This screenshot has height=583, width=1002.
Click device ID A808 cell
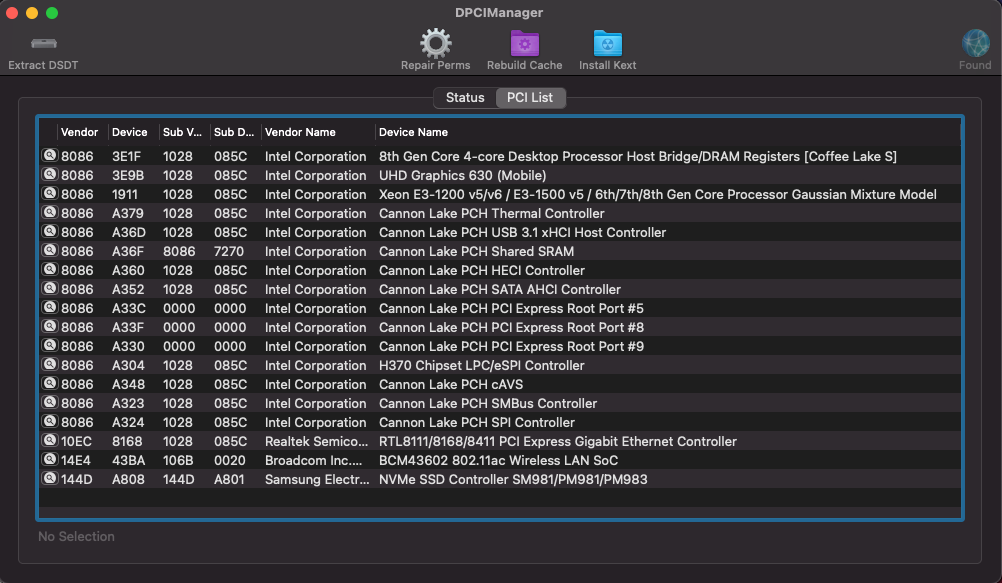tap(128, 479)
